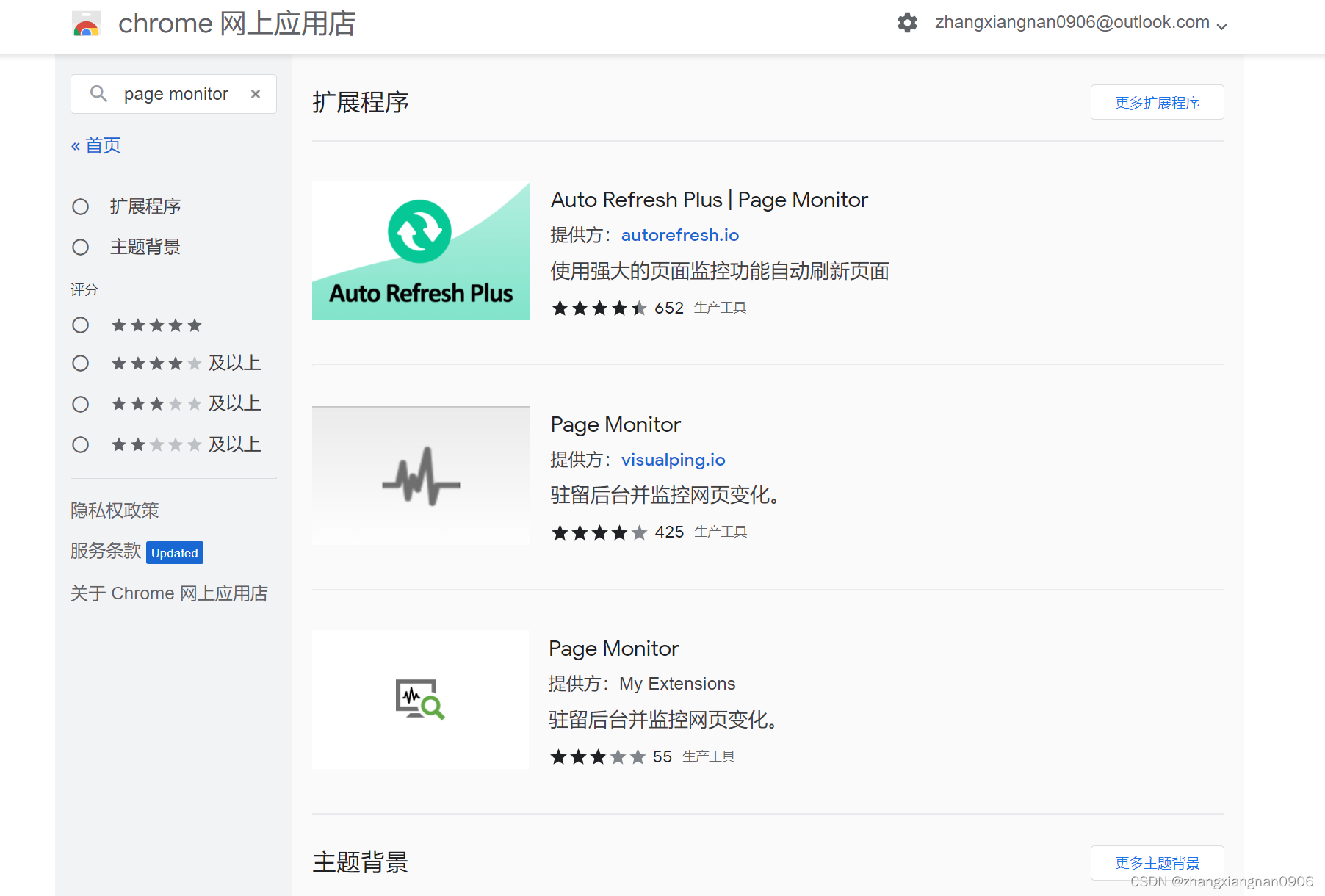The width and height of the screenshot is (1325, 896).
Task: Click the 扩展程序 section heading
Action: point(361,102)
